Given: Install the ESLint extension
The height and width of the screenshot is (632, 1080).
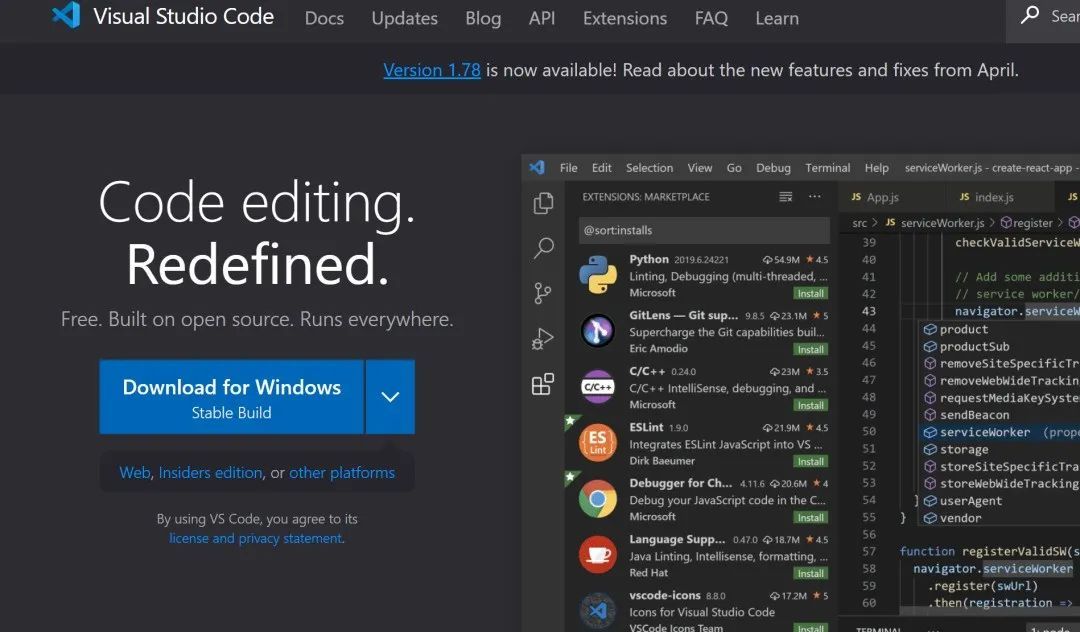Looking at the screenshot, I should click(811, 461).
